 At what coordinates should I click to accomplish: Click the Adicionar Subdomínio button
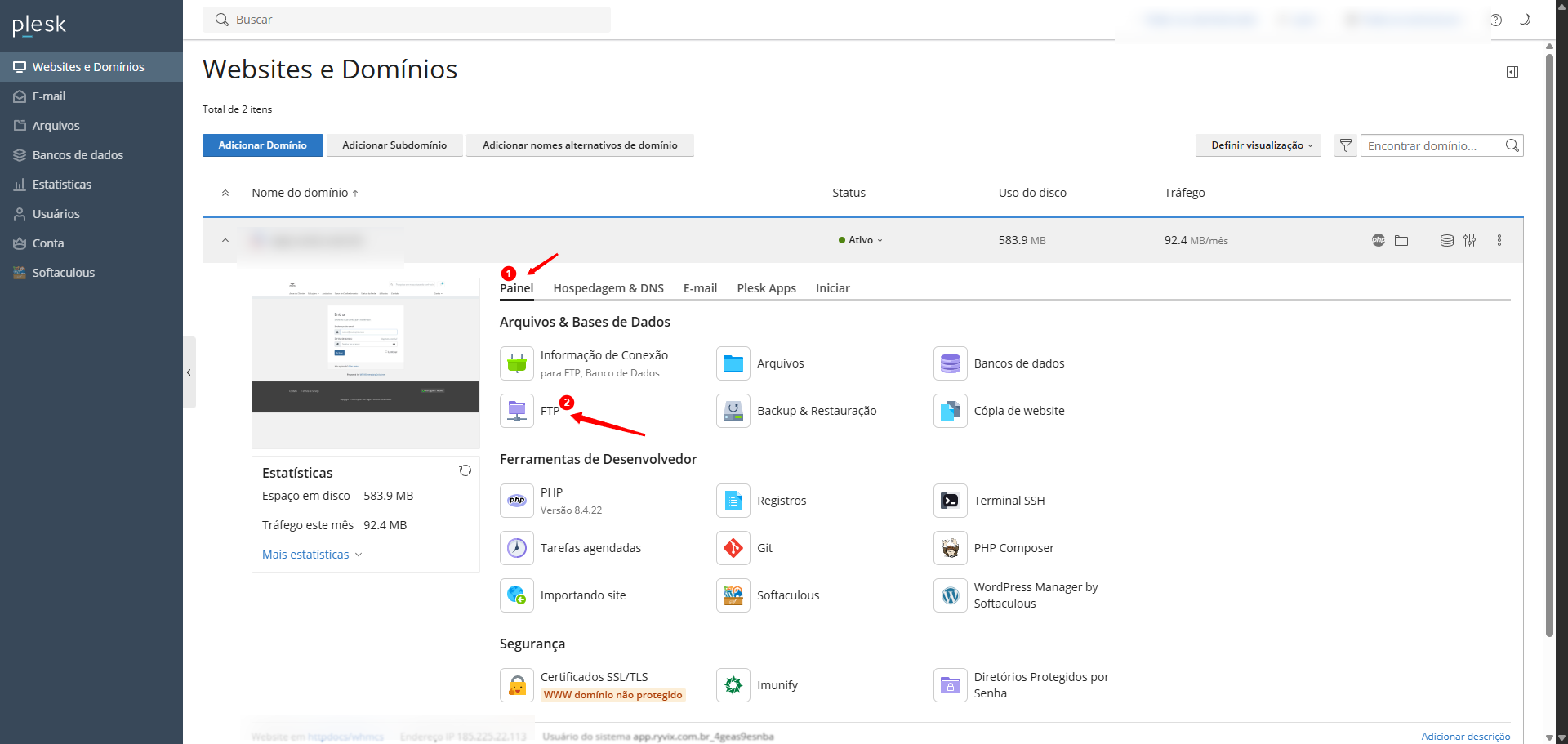[x=394, y=145]
